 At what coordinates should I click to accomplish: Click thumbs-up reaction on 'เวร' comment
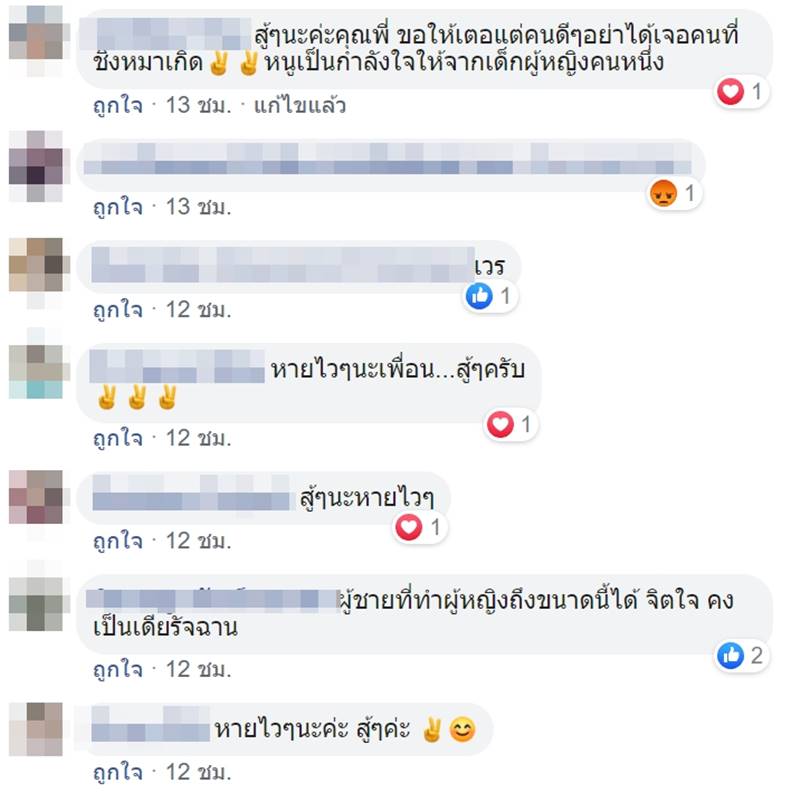point(479,296)
